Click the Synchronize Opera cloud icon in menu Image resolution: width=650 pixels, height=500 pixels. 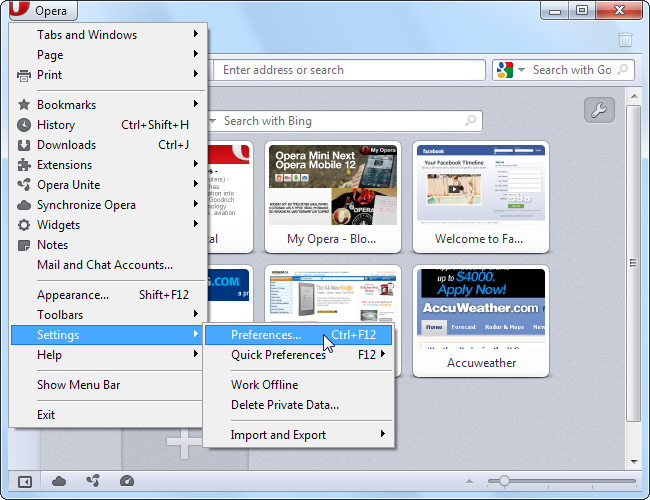click(24, 205)
